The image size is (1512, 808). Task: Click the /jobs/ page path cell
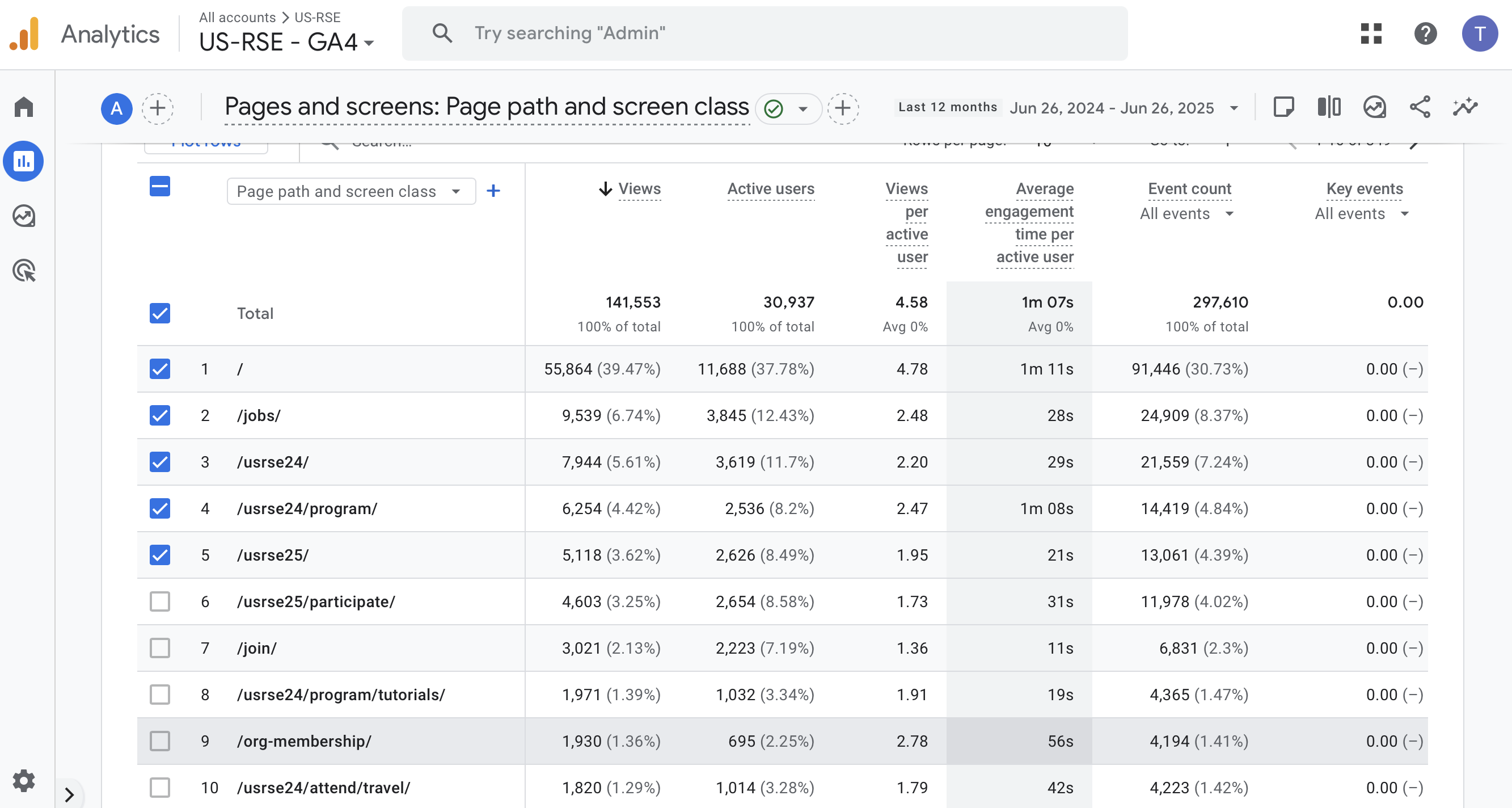pos(258,415)
